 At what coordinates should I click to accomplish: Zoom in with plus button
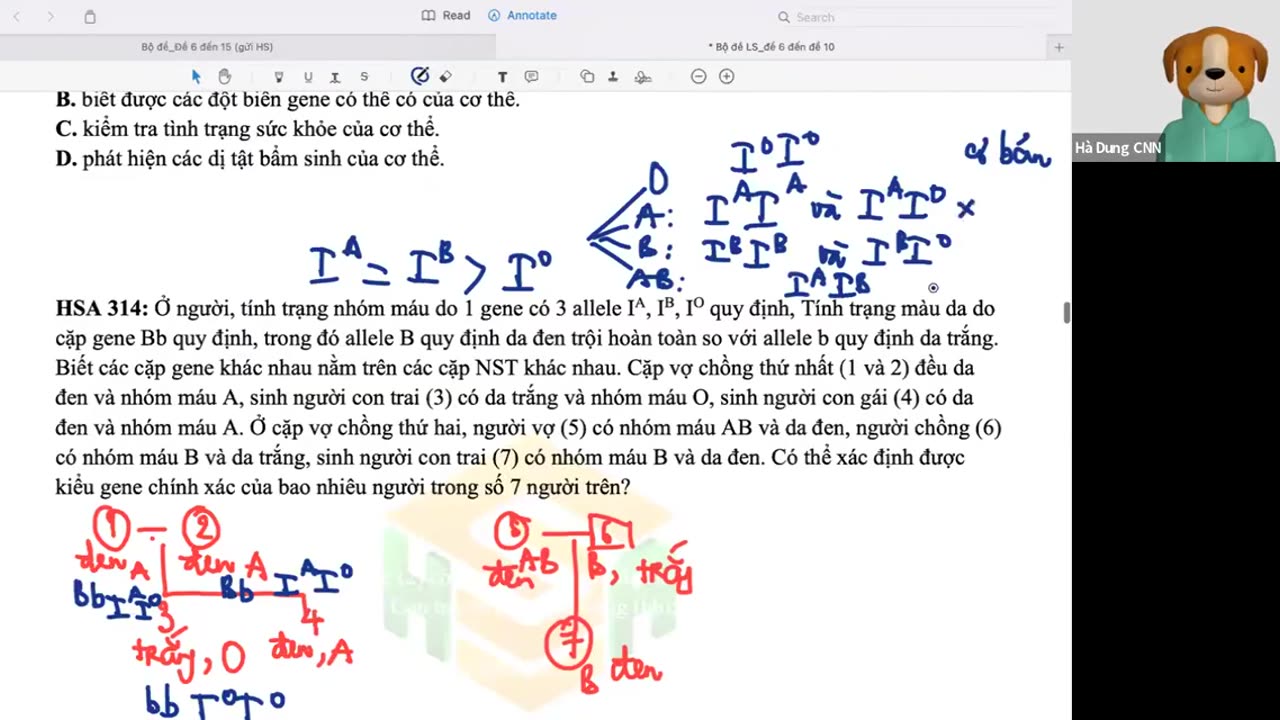click(727, 77)
